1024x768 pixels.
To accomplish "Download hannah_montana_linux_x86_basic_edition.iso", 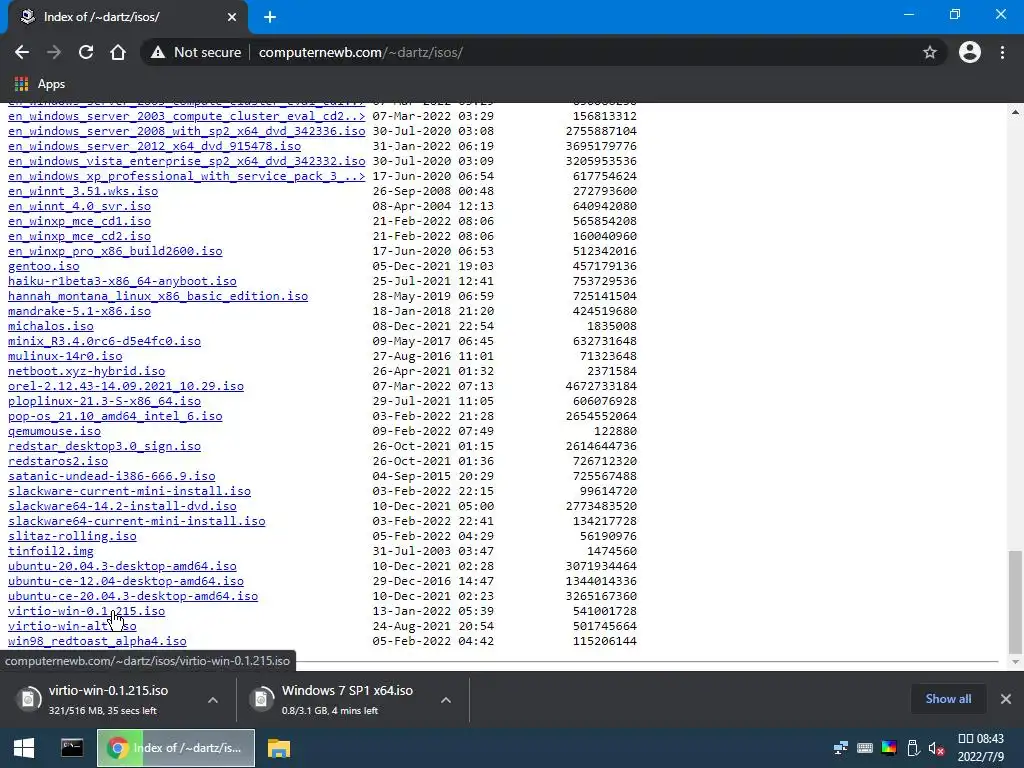I will [158, 296].
